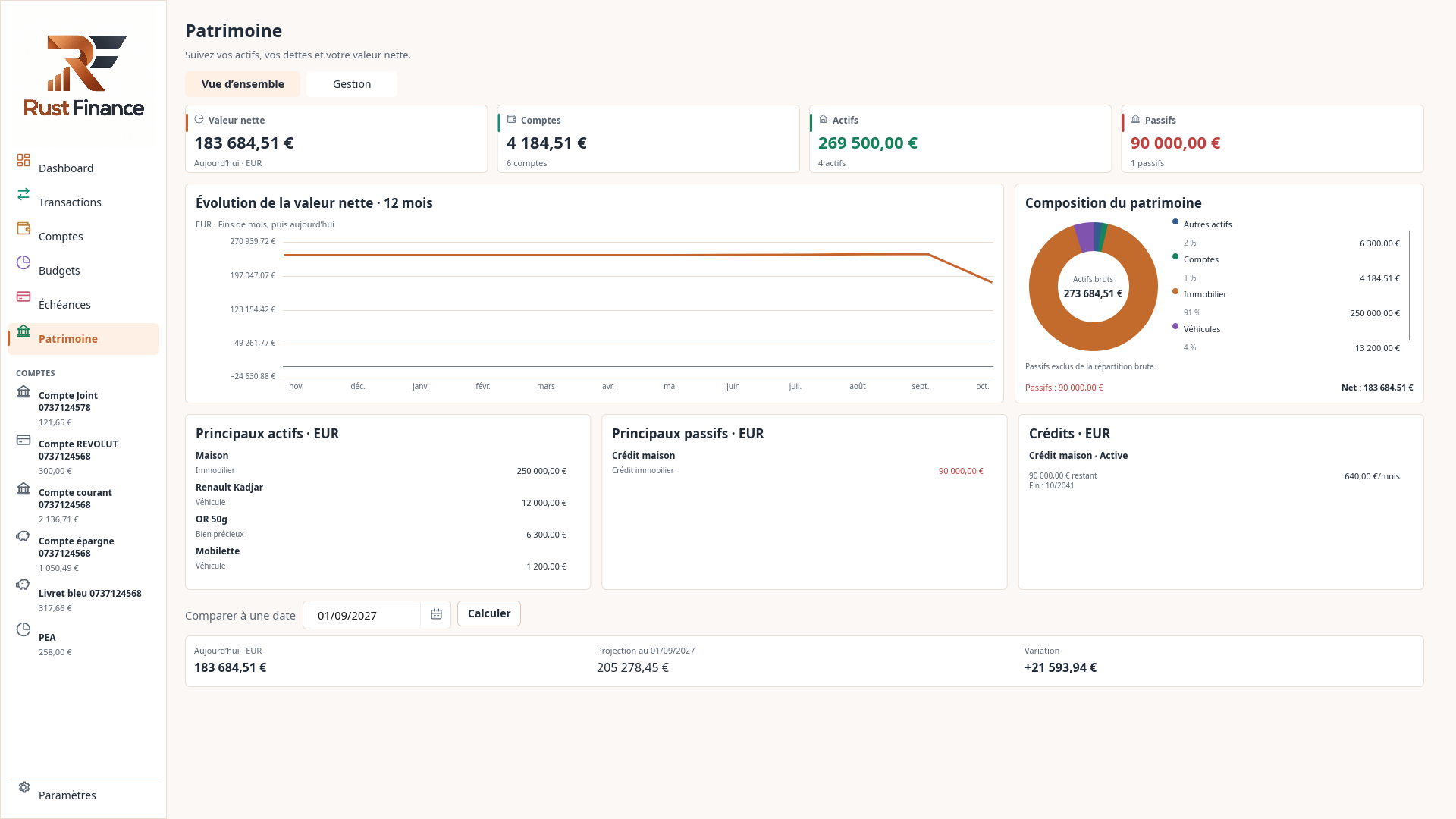The width and height of the screenshot is (1456, 819).
Task: Click the Compte épargne piggy bank icon
Action: [24, 536]
